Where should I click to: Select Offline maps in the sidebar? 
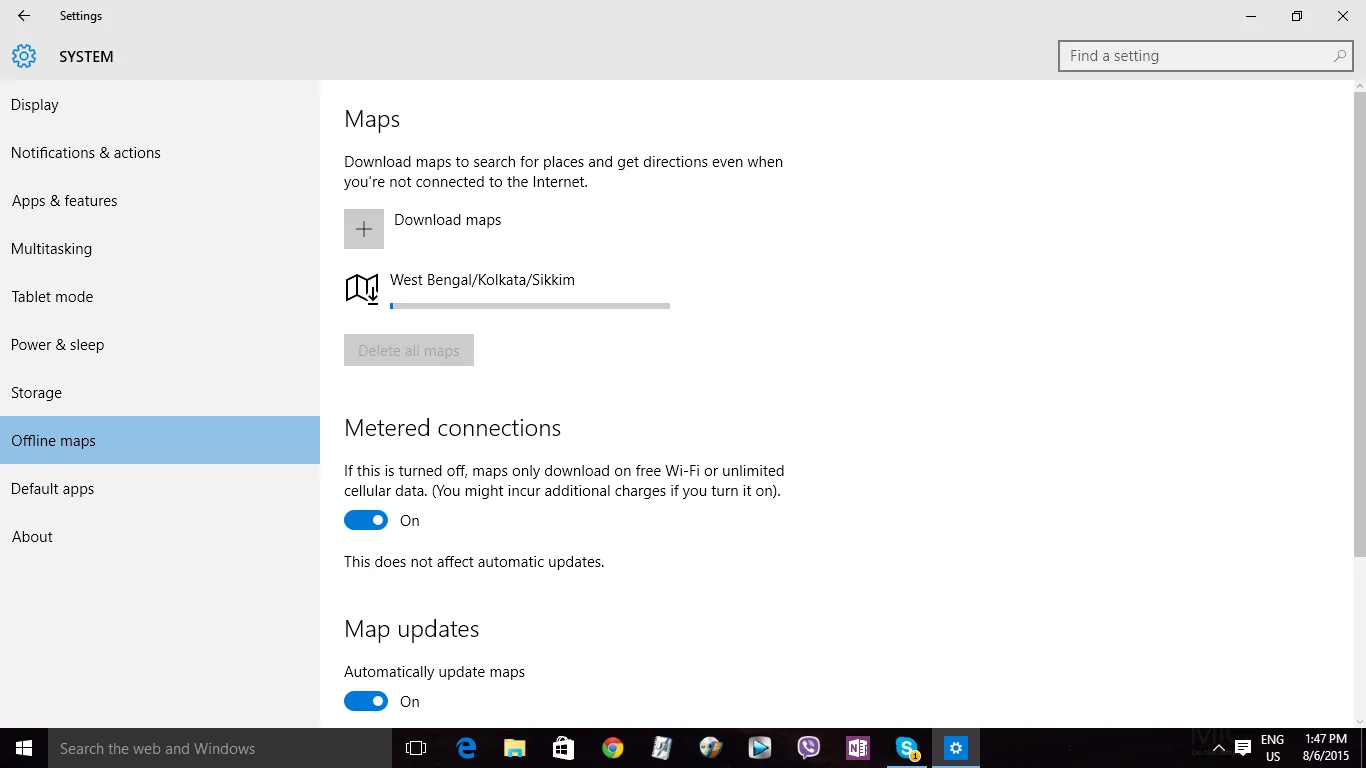pos(160,440)
